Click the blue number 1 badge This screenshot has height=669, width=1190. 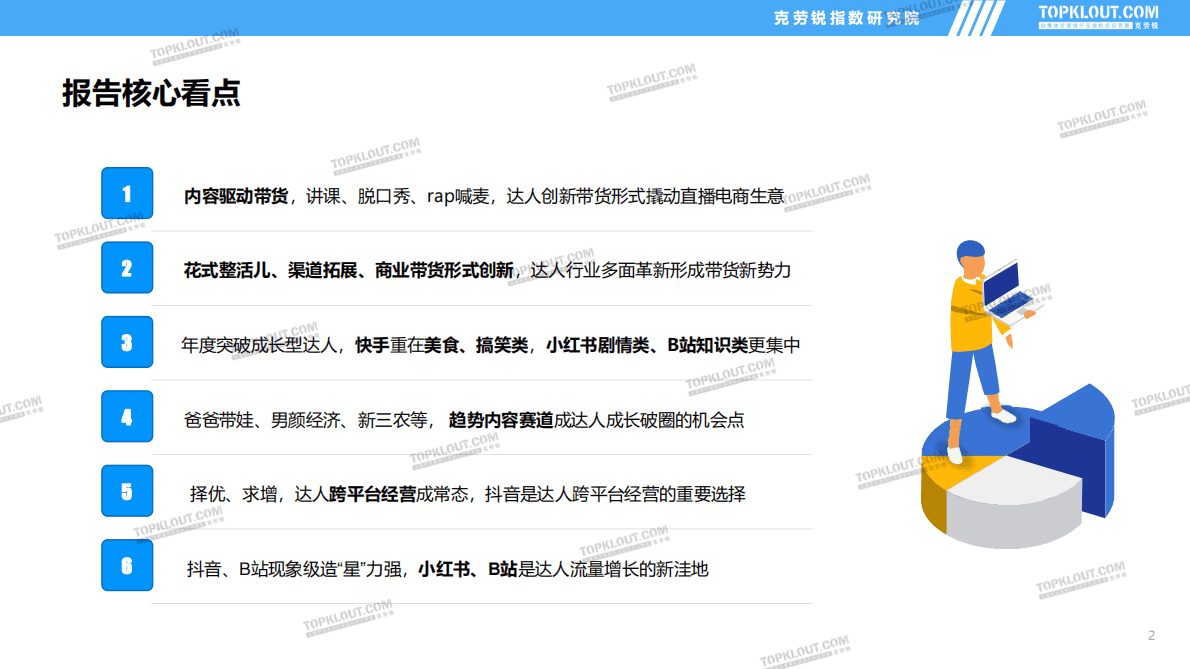pos(127,193)
